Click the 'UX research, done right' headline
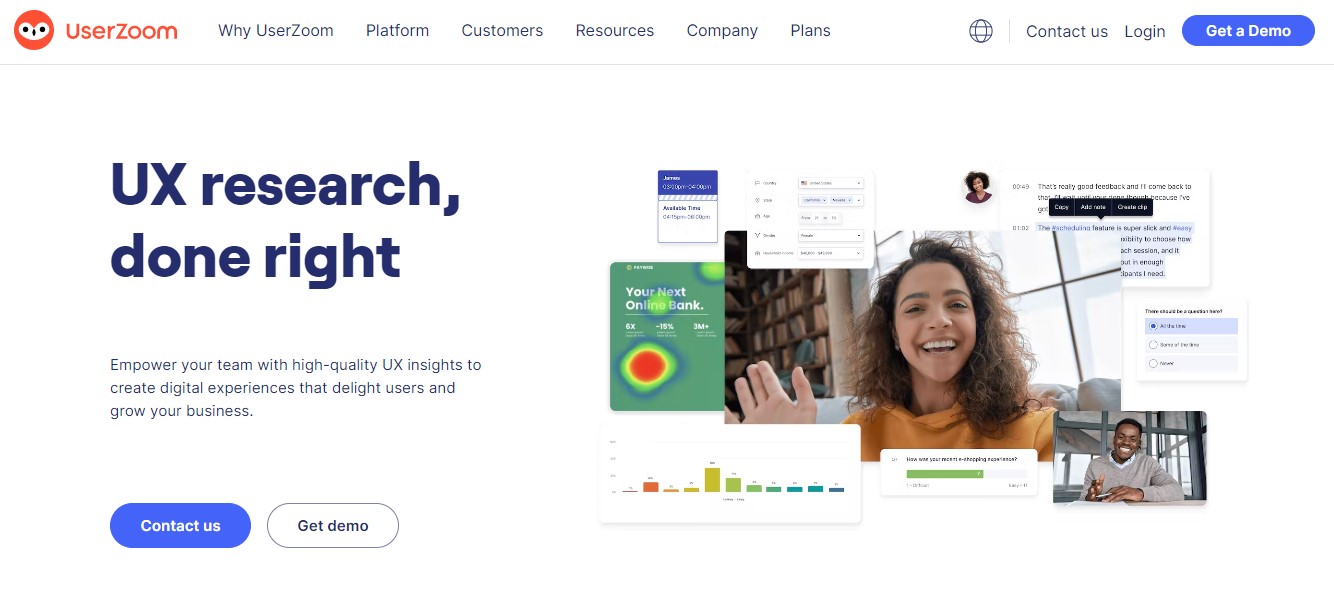 pos(285,221)
